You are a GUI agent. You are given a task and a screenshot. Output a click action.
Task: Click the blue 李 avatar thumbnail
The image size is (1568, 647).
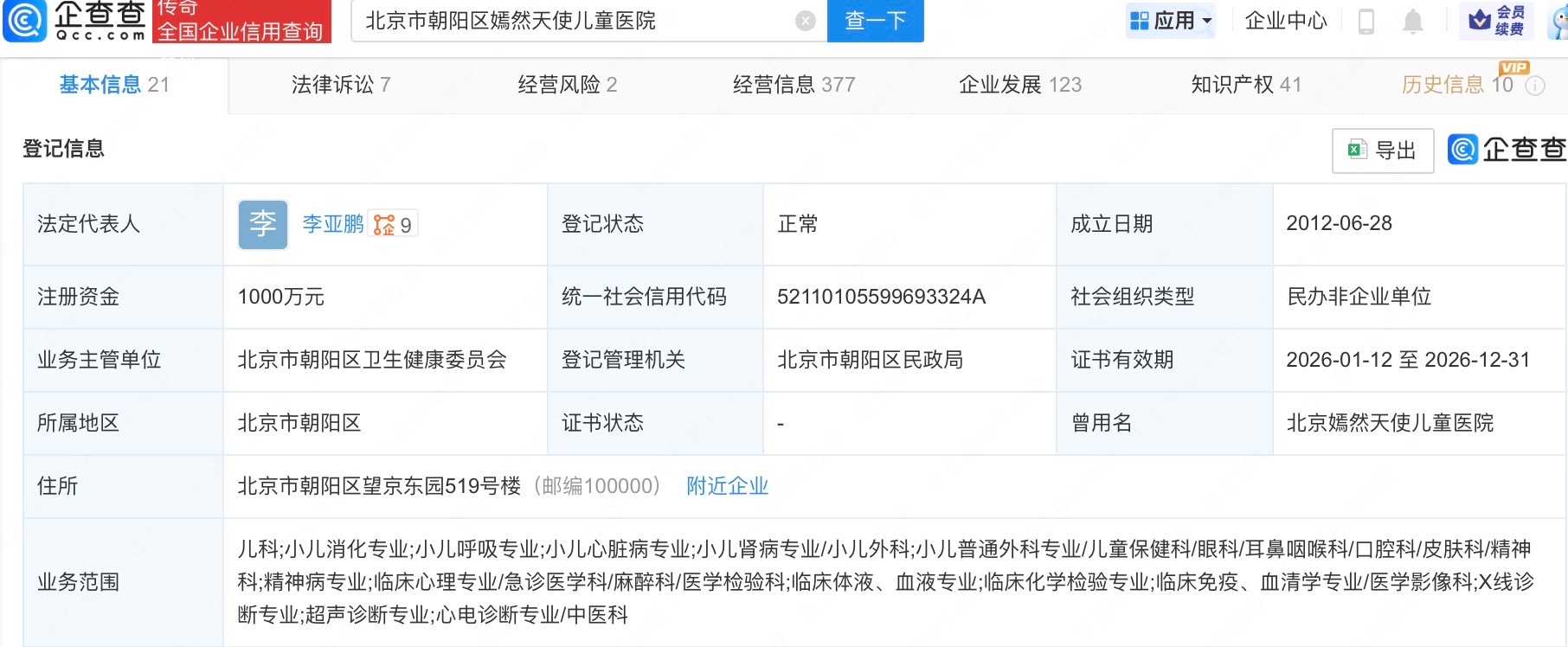(263, 225)
